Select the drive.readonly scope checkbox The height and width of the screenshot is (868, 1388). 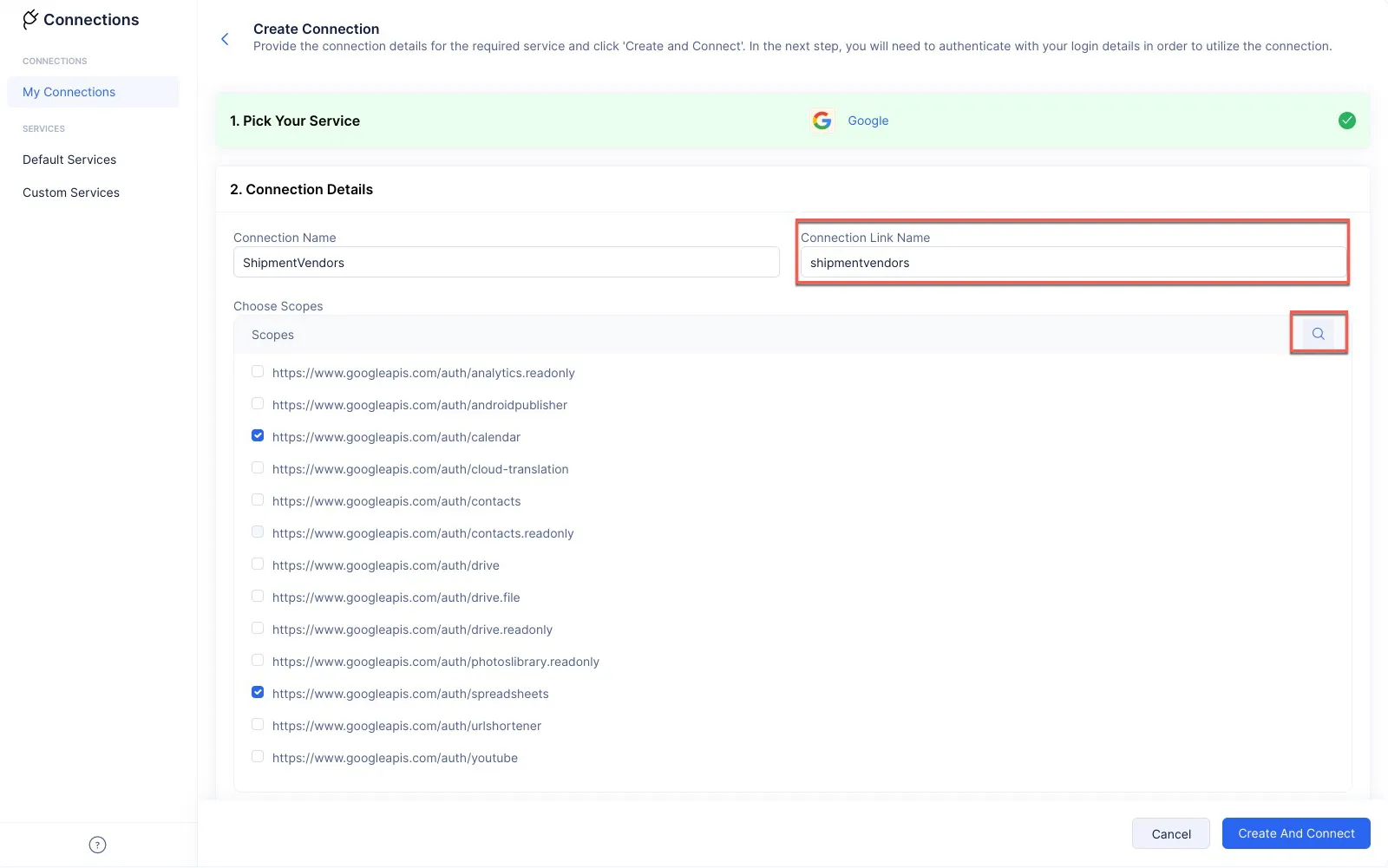coord(258,629)
